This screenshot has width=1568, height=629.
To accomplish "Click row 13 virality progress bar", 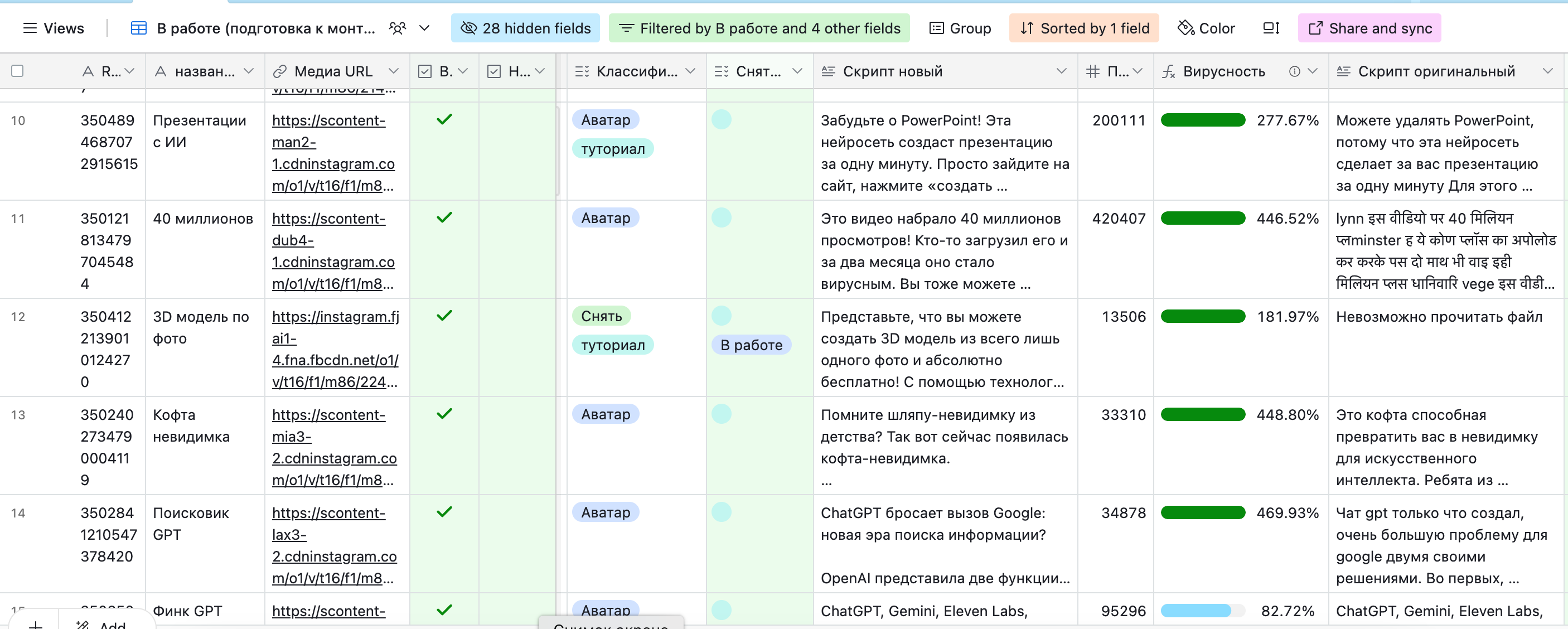I will (1202, 415).
